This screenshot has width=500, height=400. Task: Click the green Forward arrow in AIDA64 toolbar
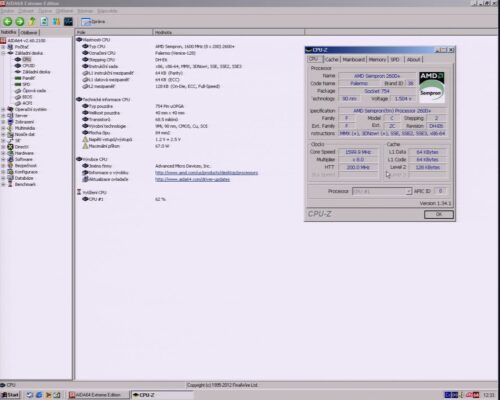click(20, 22)
